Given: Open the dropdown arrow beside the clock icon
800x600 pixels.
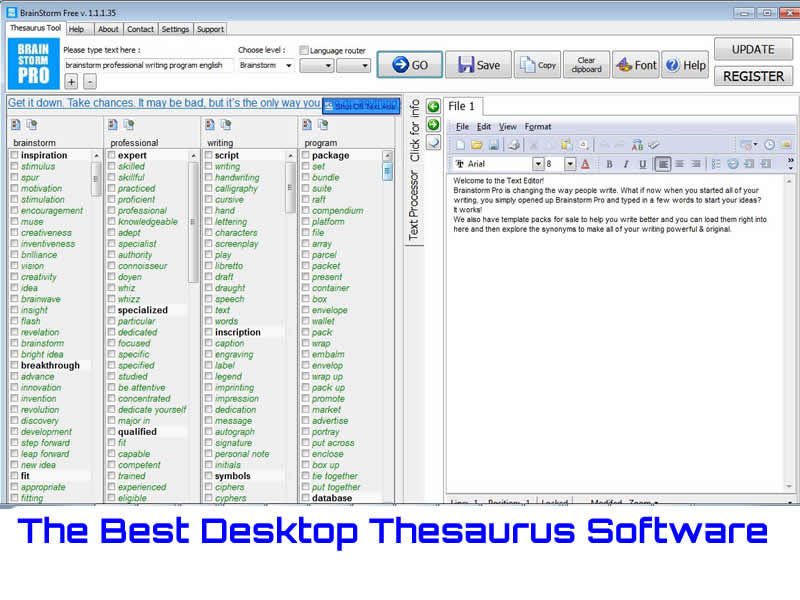Looking at the screenshot, I should (x=755, y=145).
